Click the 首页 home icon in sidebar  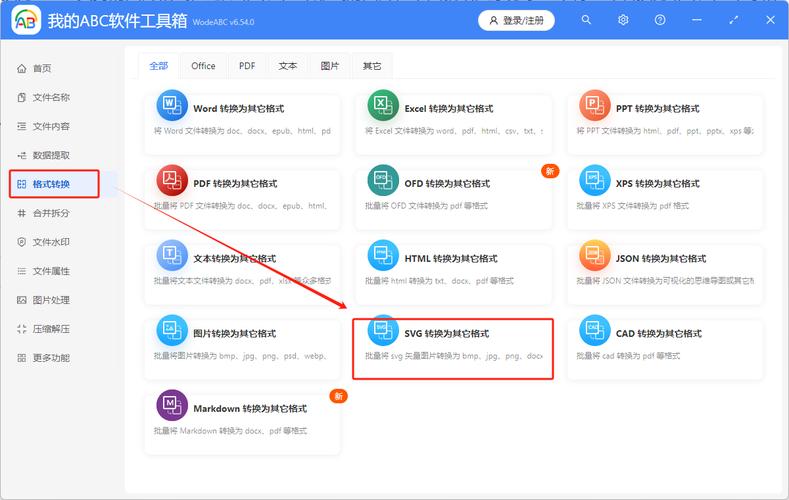(x=22, y=68)
